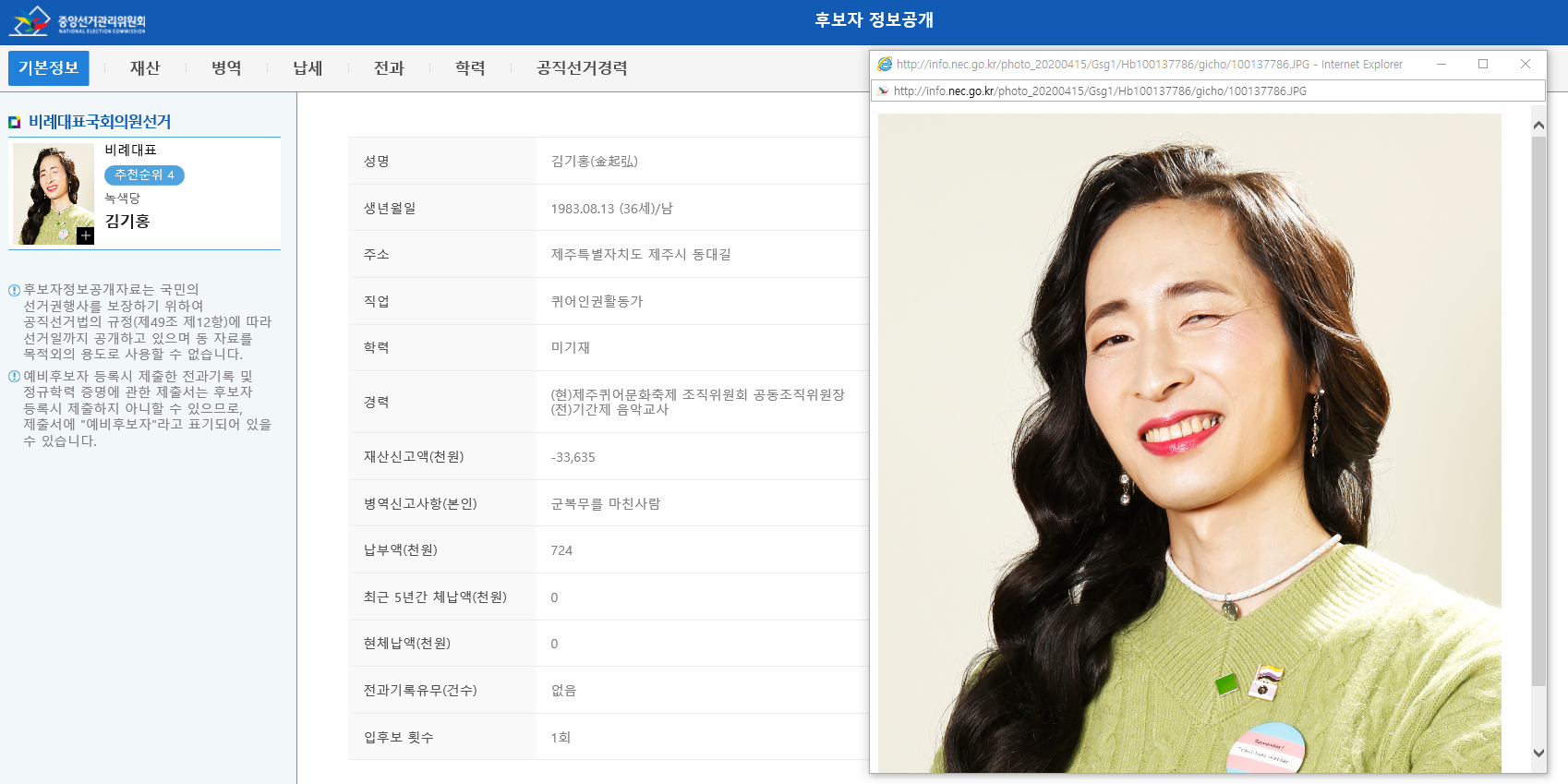This screenshot has width=1568, height=784.
Task: Click the info icon beside the 후보자정보공개자료 notice
Action: tap(14, 290)
